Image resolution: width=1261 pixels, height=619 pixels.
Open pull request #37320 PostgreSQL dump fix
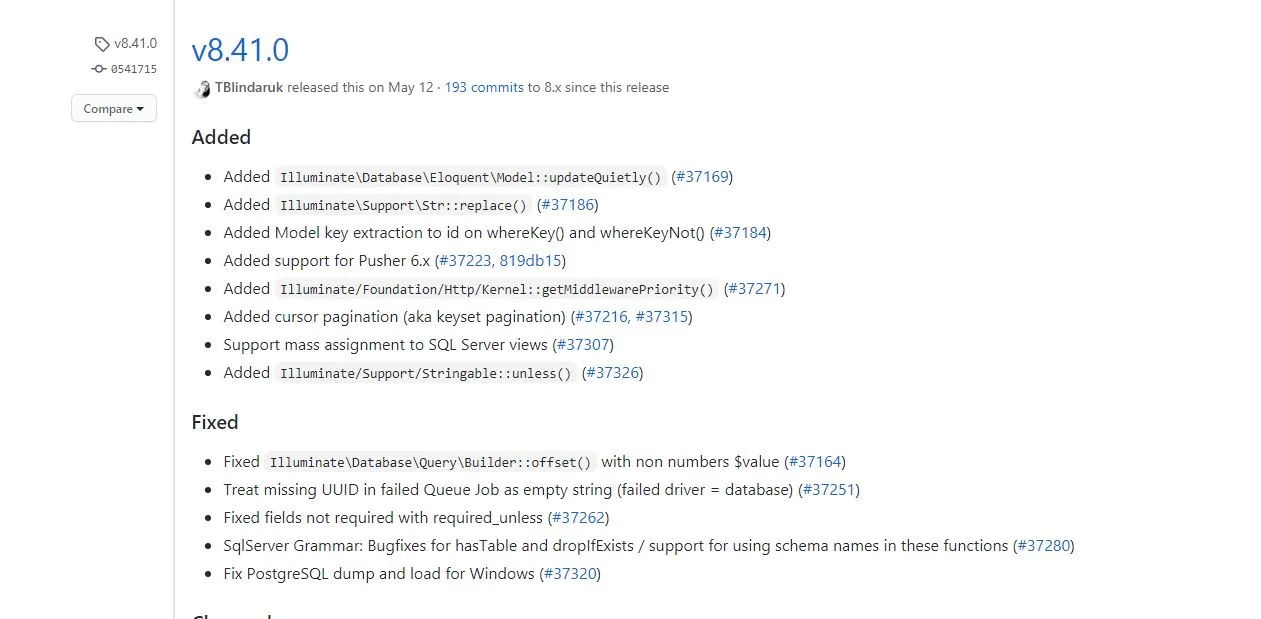pos(570,574)
